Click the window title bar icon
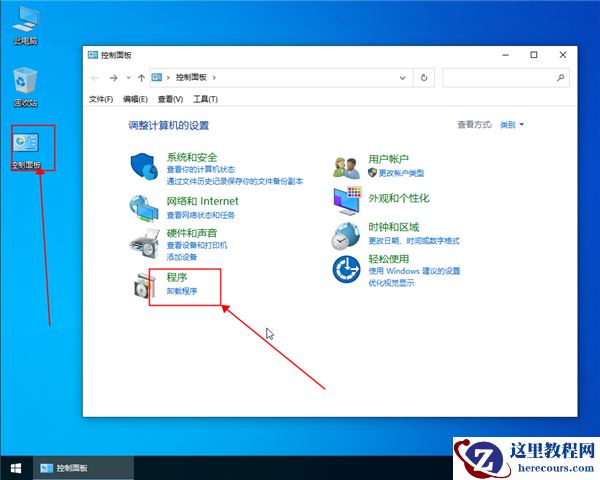 pos(93,55)
